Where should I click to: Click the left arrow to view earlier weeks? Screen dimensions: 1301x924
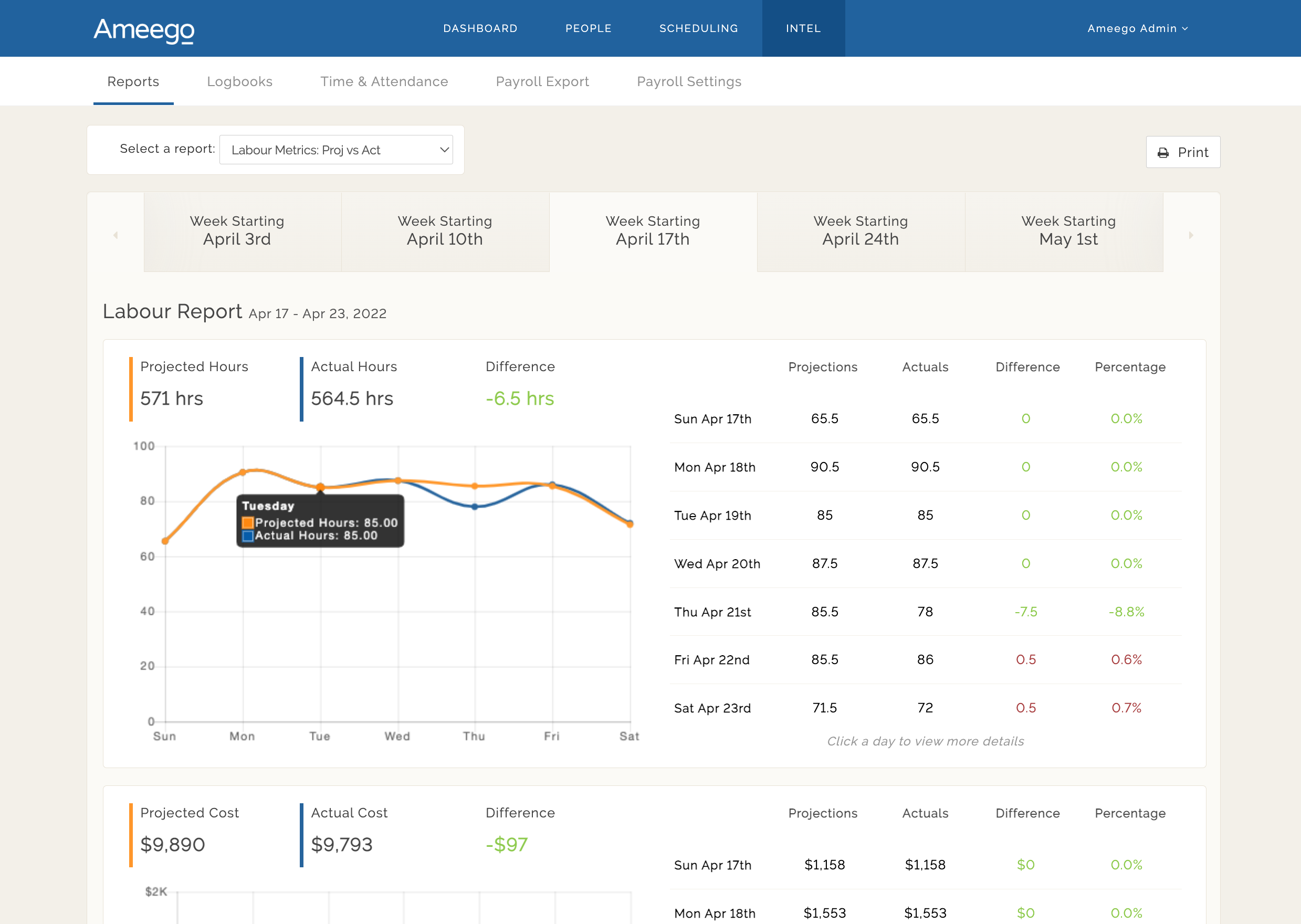click(x=116, y=235)
